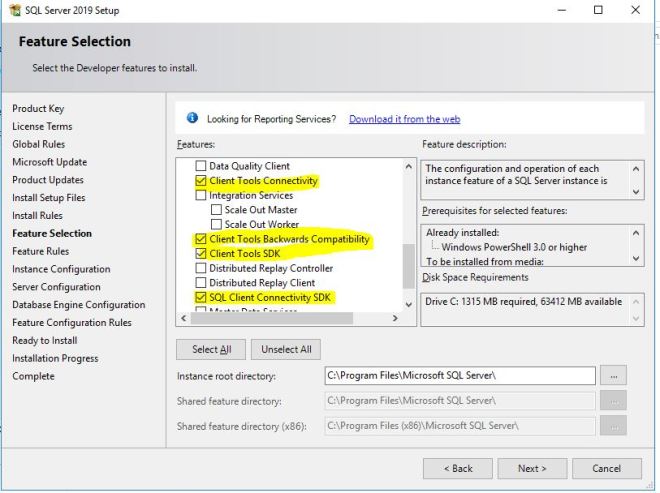The image size is (660, 493).
Task: Click the instance root directory text field
Action: tap(459, 376)
